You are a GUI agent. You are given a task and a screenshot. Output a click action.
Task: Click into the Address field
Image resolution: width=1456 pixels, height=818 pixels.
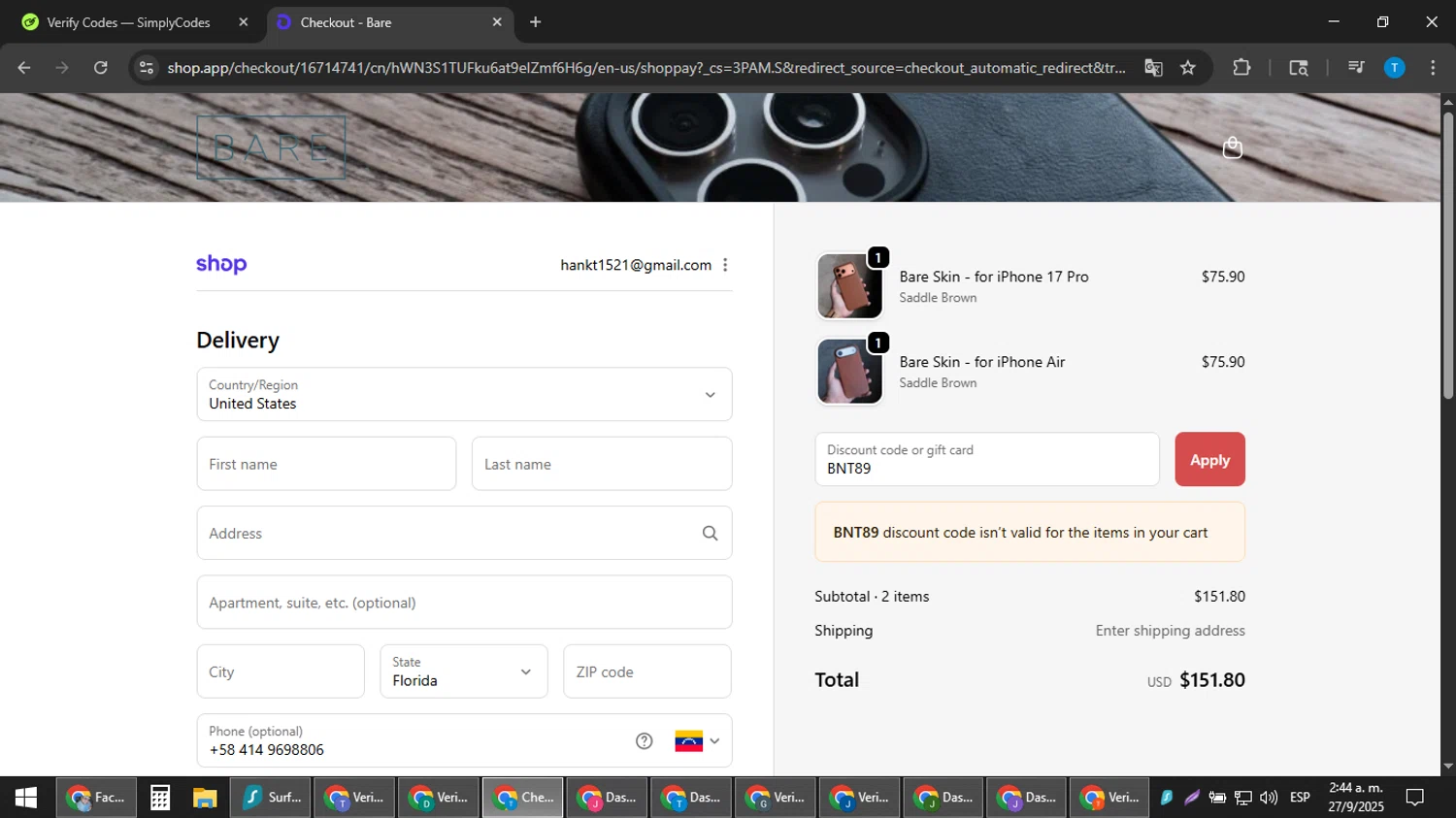point(464,533)
